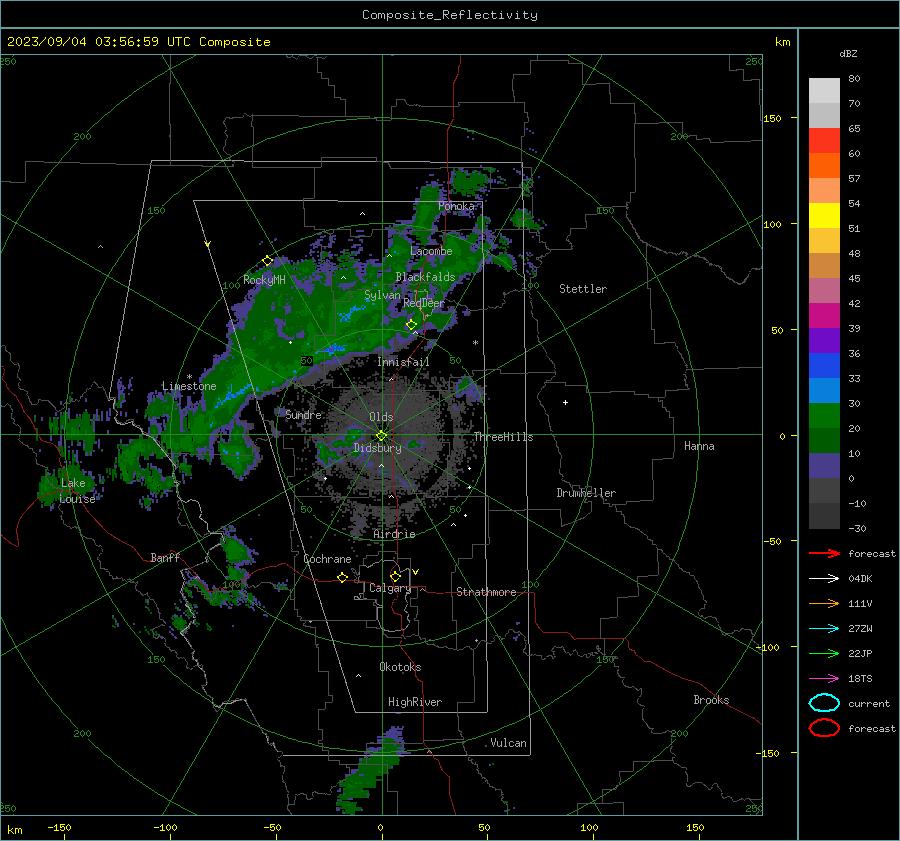The image size is (900, 841).
Task: Click the km unit label at bottom left
Action: [x=14, y=830]
